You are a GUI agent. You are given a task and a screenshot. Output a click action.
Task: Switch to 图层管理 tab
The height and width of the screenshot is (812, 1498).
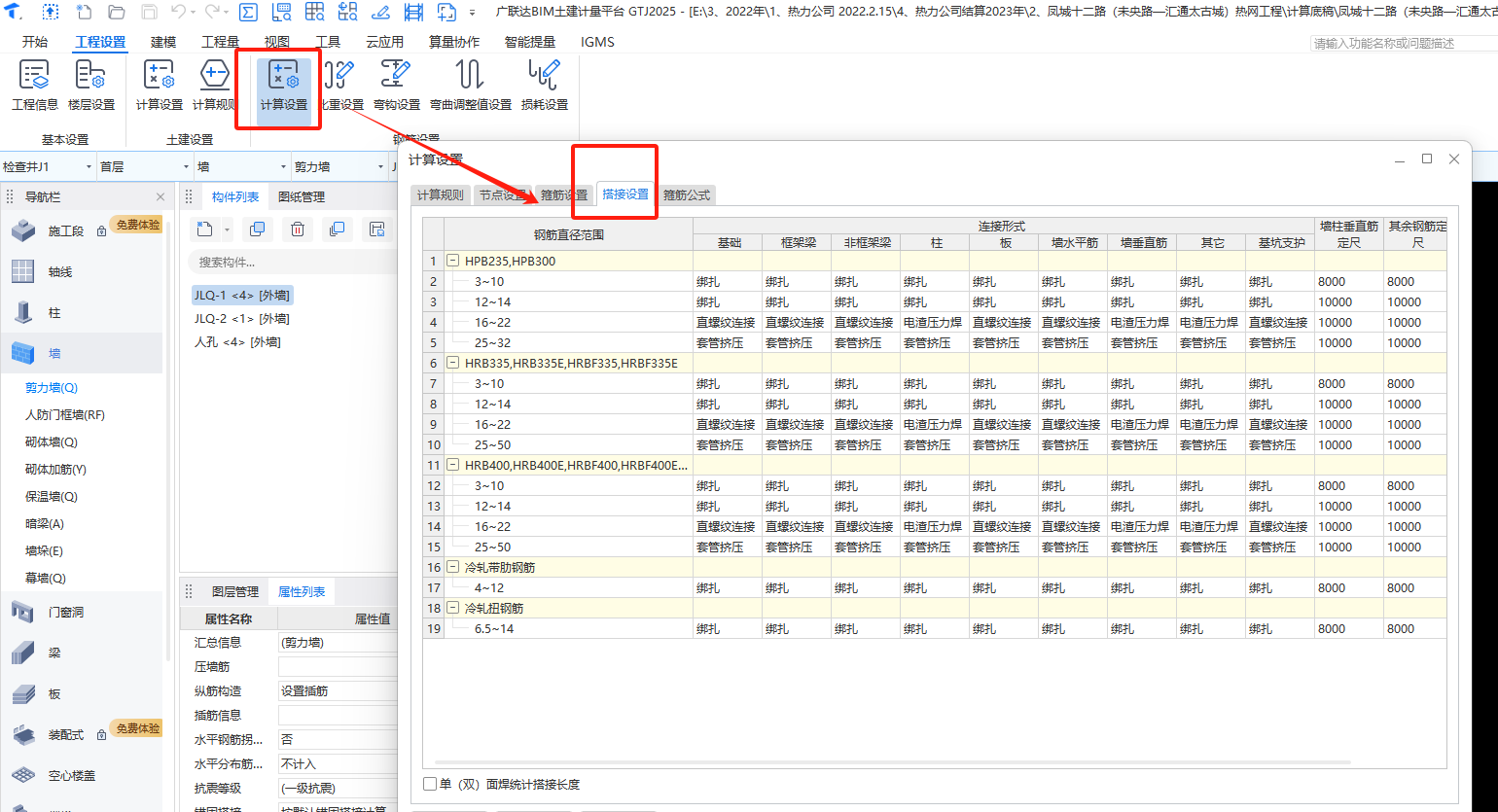(235, 591)
